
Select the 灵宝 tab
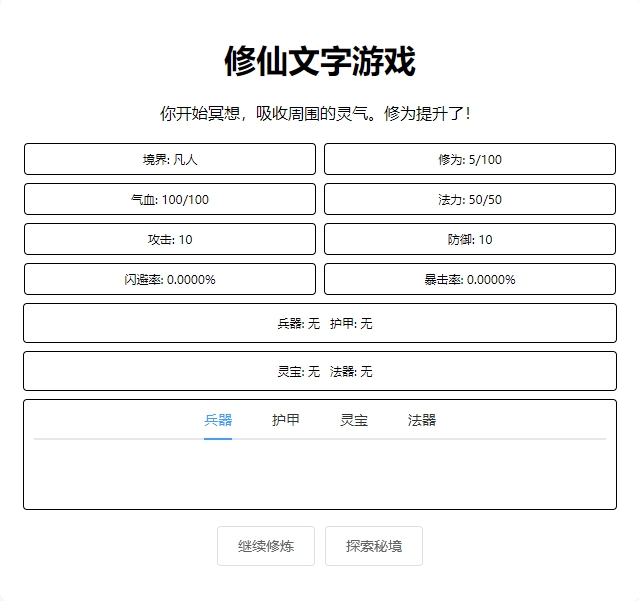coord(354,420)
